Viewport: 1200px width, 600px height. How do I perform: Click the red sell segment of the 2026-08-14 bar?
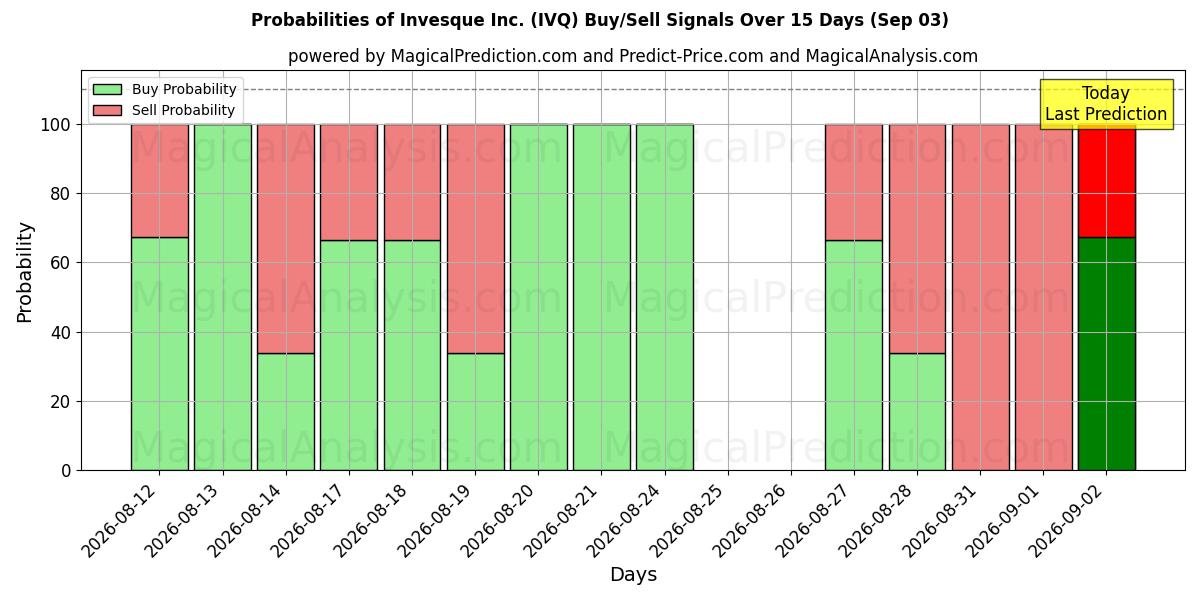pyautogui.click(x=286, y=239)
